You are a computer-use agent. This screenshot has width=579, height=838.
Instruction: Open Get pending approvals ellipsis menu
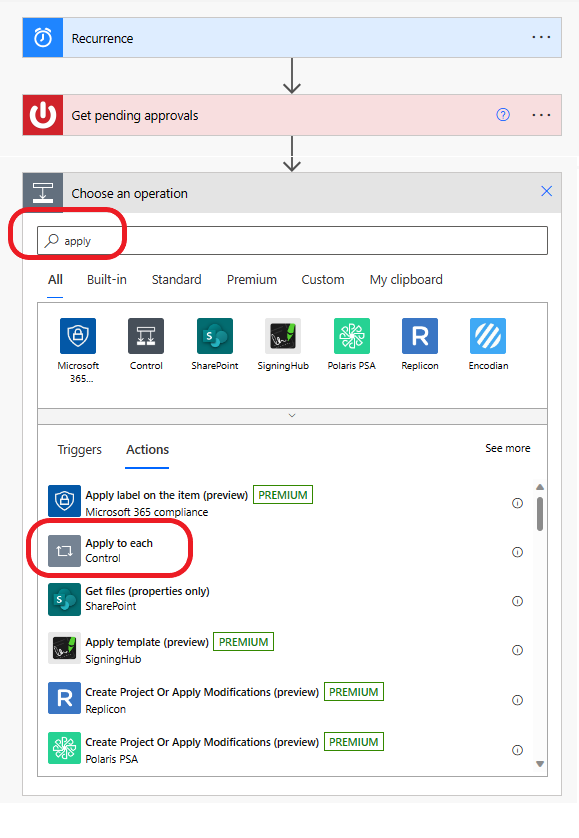pos(541,115)
